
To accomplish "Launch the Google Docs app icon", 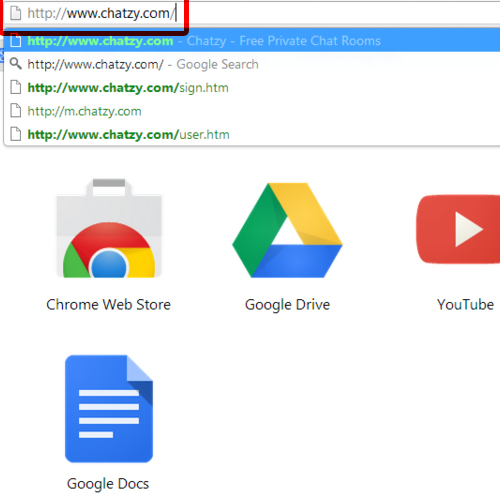I will pyautogui.click(x=109, y=409).
